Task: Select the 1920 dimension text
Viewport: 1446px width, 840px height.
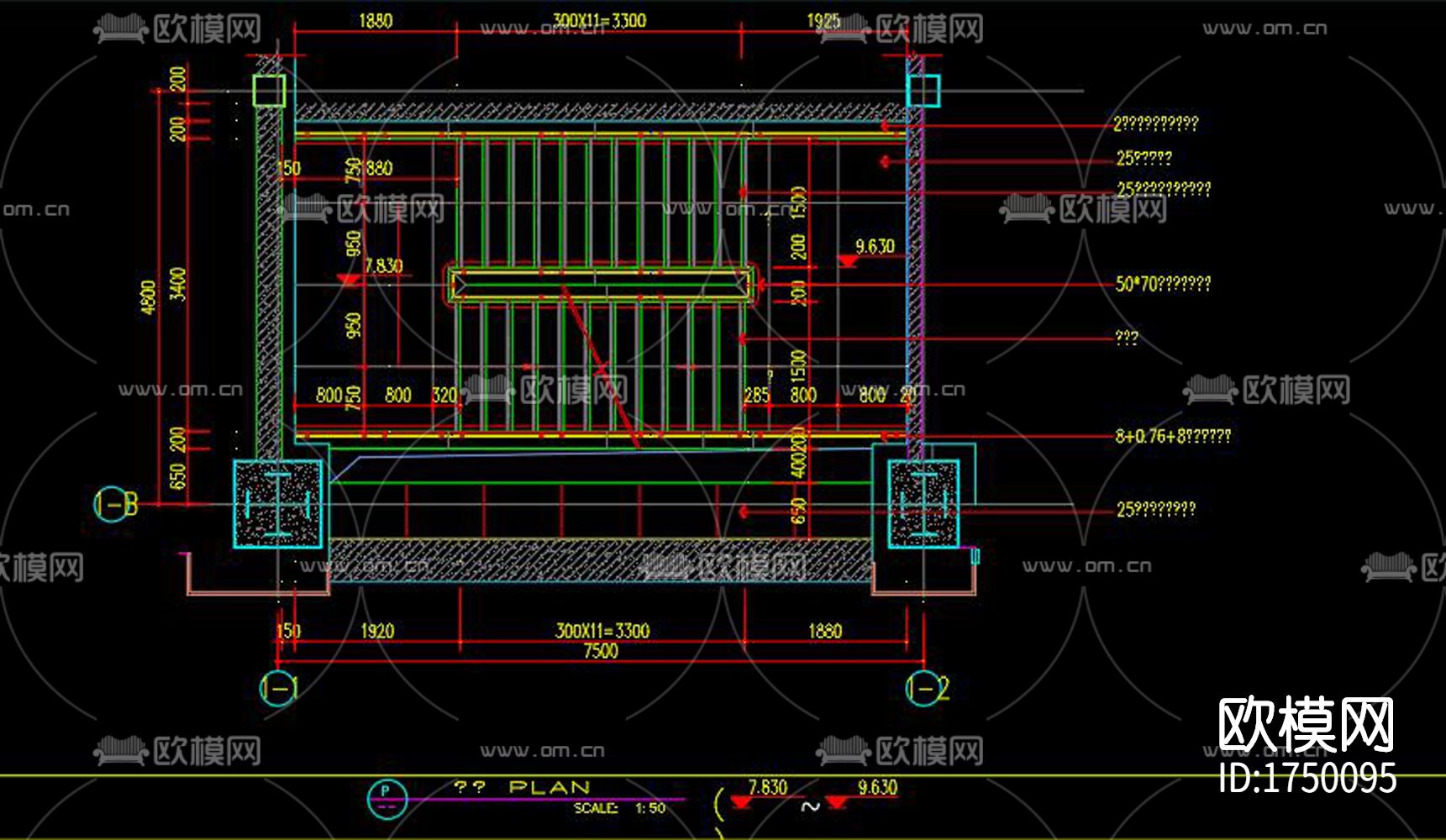Action: coord(377,631)
